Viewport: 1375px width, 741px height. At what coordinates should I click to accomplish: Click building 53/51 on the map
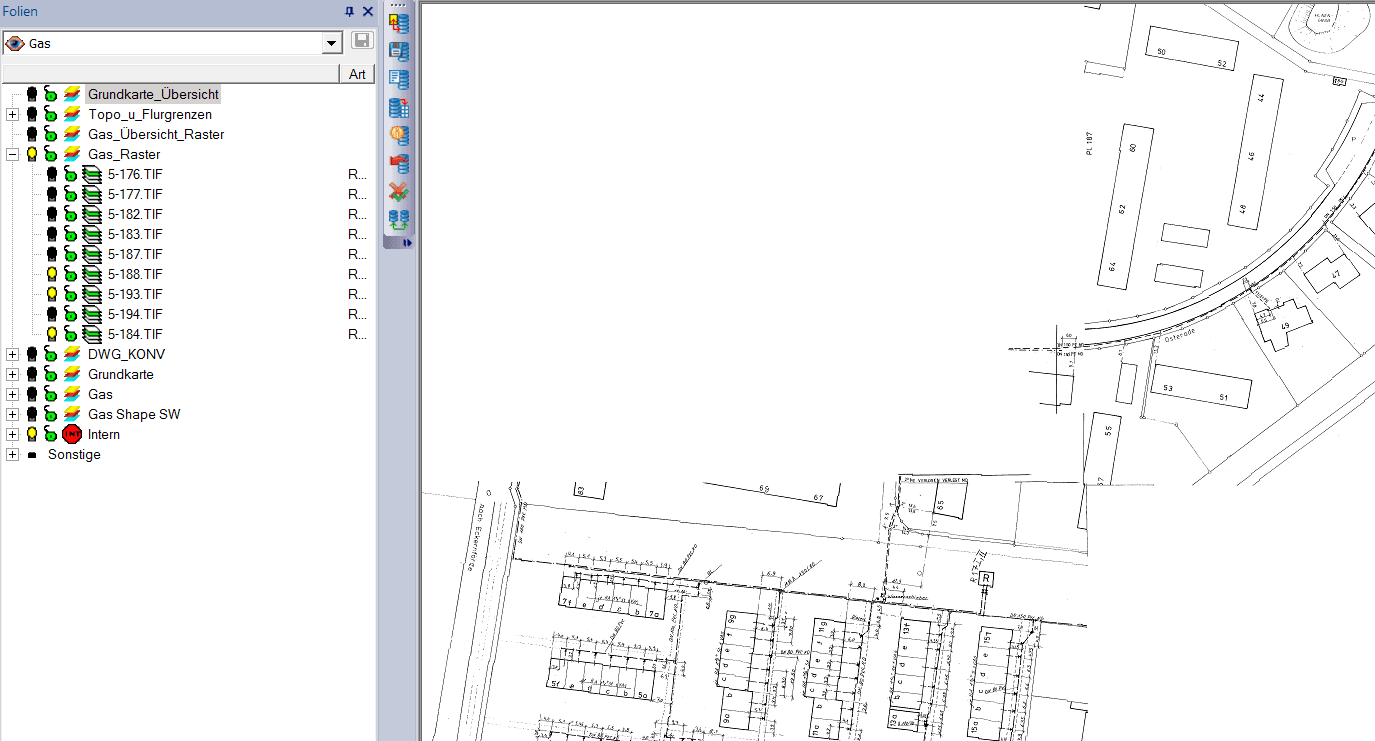(1202, 385)
